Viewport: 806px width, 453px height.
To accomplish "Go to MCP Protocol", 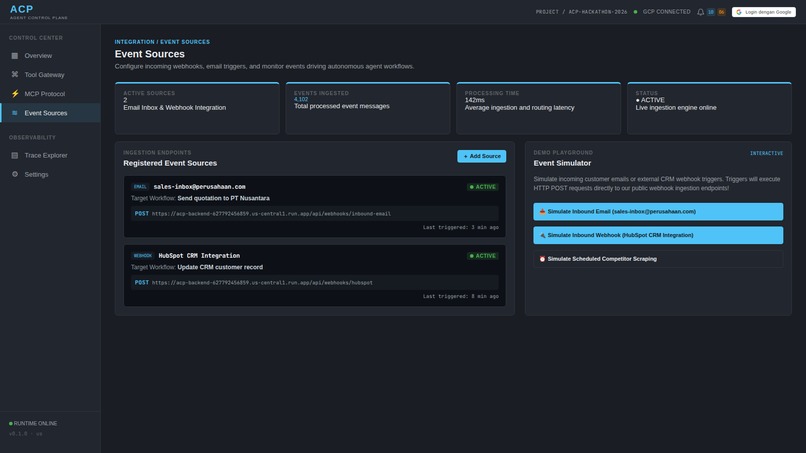I will pyautogui.click(x=50, y=94).
